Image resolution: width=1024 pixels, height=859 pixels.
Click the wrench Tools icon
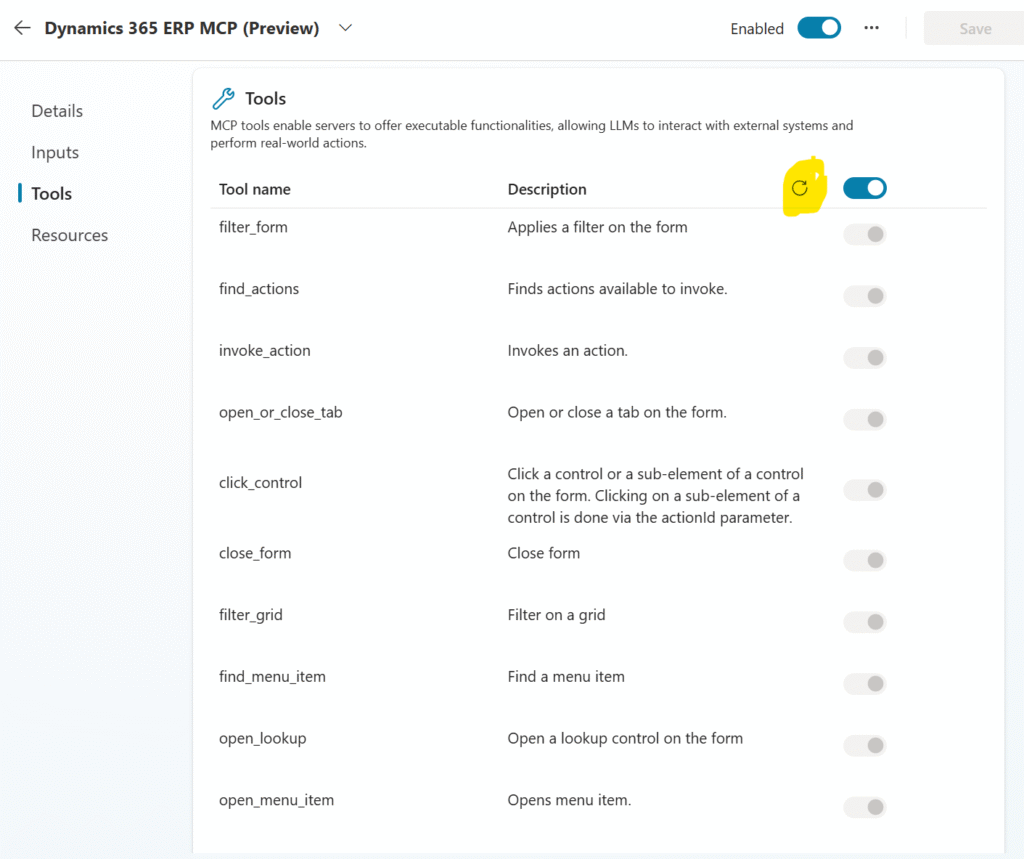pos(223,98)
